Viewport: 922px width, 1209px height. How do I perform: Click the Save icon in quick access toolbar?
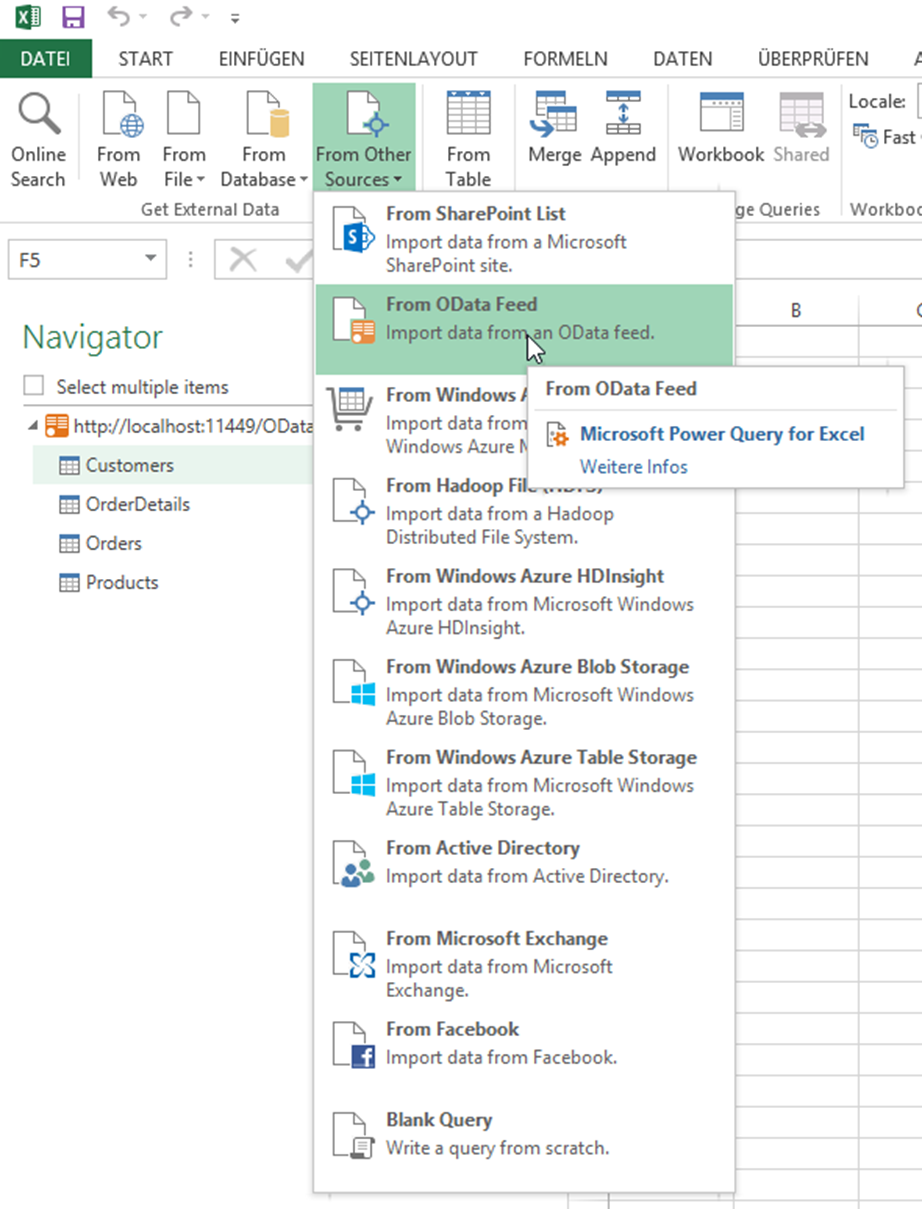(73, 17)
